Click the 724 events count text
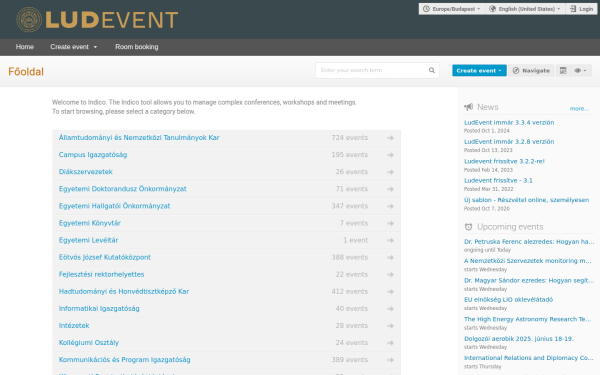600x375 pixels. coord(350,138)
